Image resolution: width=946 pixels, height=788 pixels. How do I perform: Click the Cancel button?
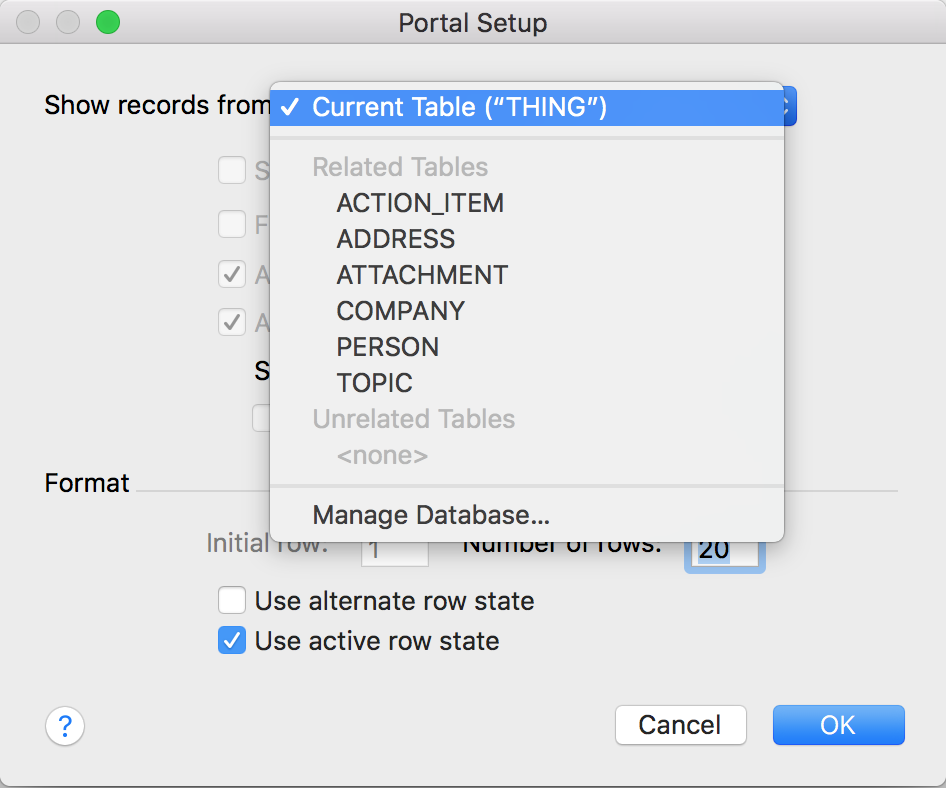point(680,725)
